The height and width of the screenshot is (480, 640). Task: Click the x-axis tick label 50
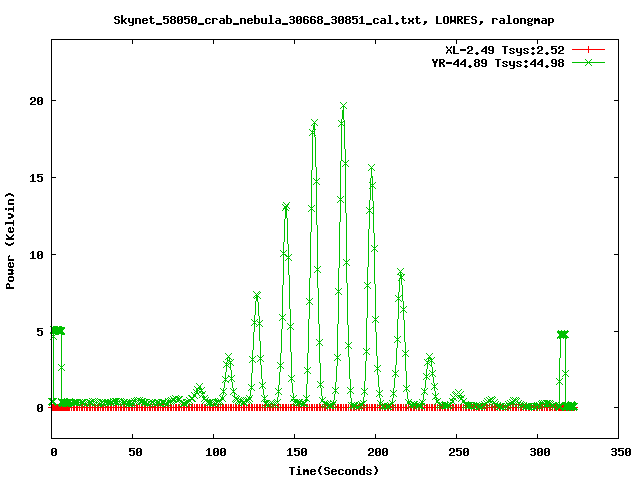(135, 452)
